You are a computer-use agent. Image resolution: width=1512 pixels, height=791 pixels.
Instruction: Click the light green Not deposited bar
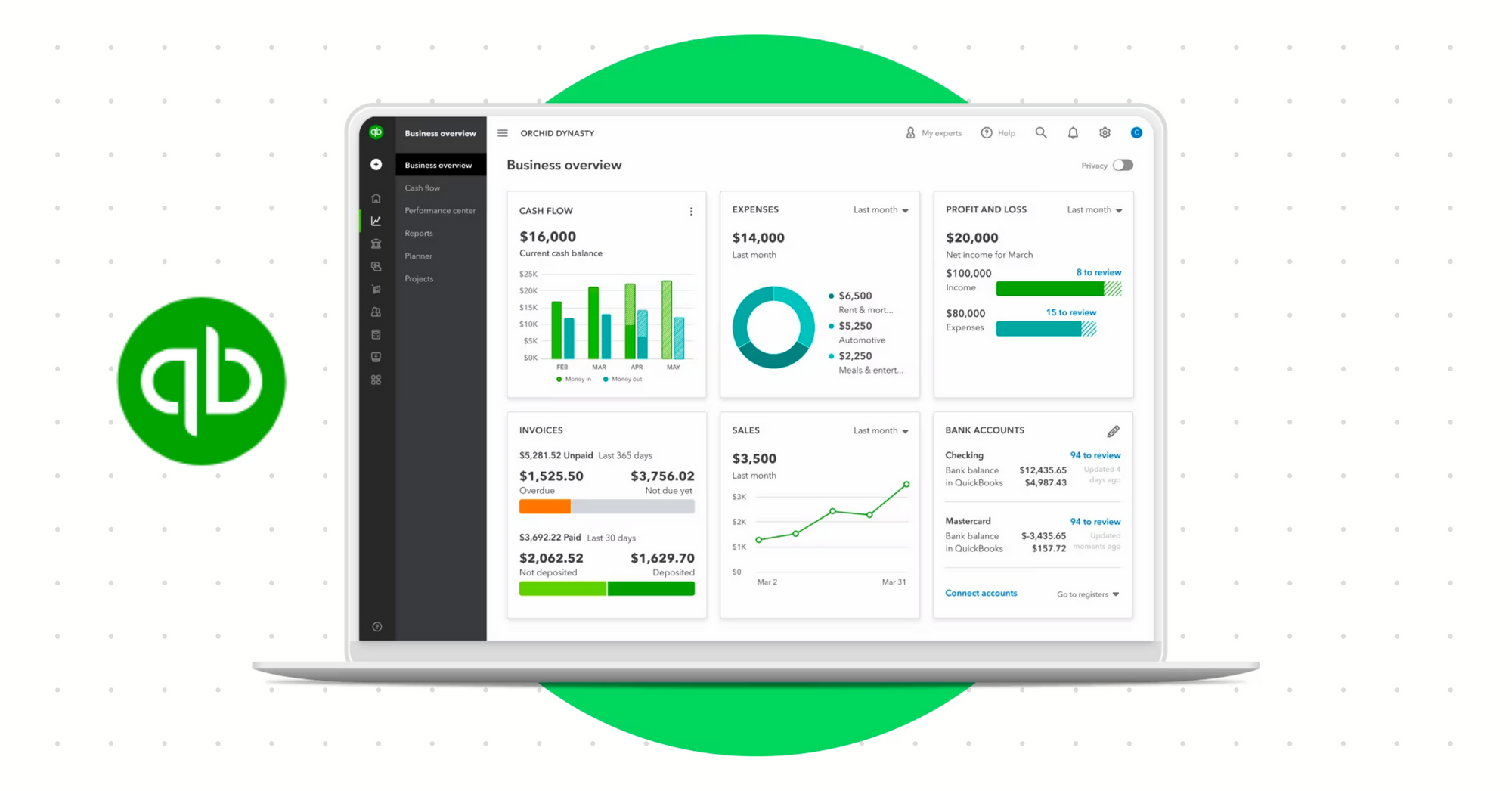click(x=562, y=589)
